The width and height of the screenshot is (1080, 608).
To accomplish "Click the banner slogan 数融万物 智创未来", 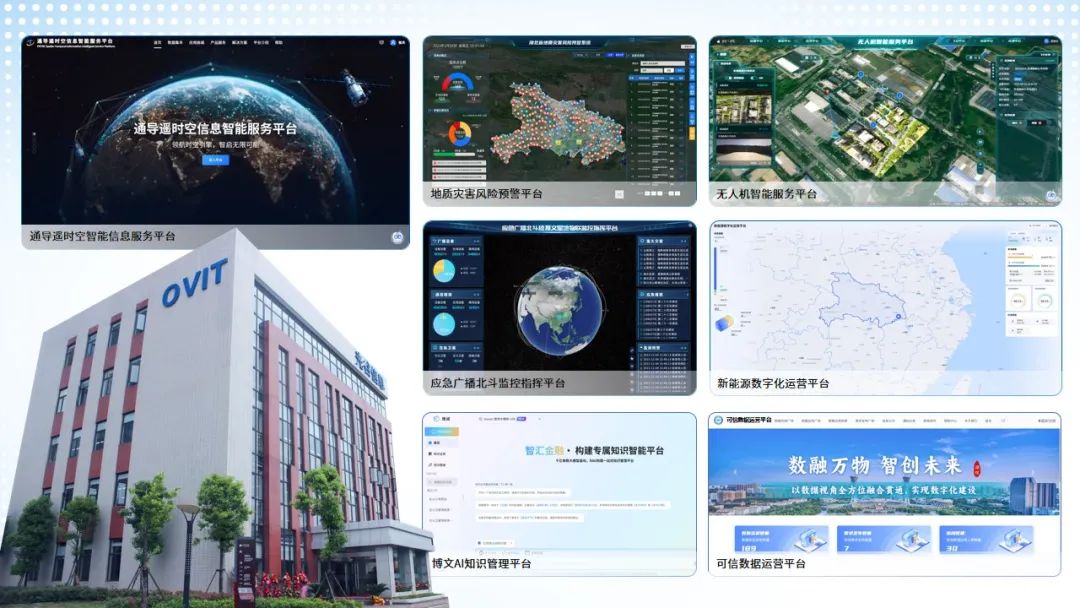I will click(875, 466).
